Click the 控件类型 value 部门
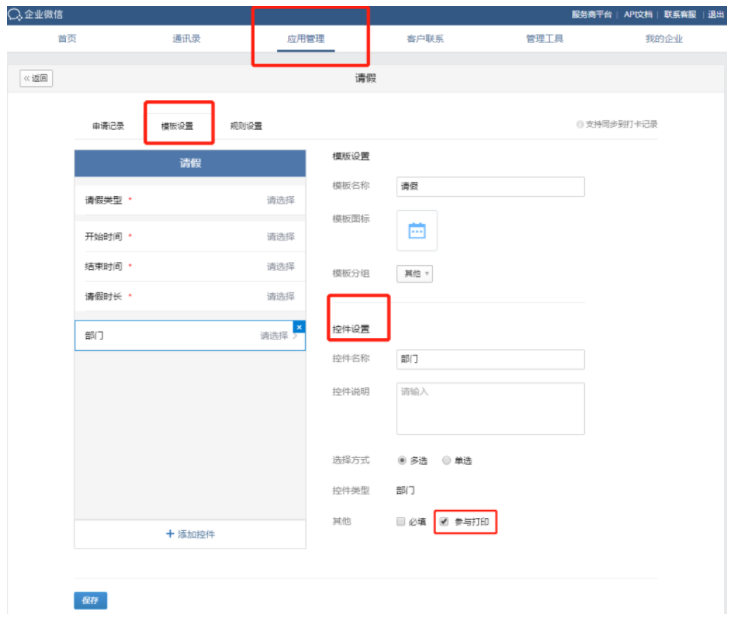The height and width of the screenshot is (625, 735). [405, 490]
